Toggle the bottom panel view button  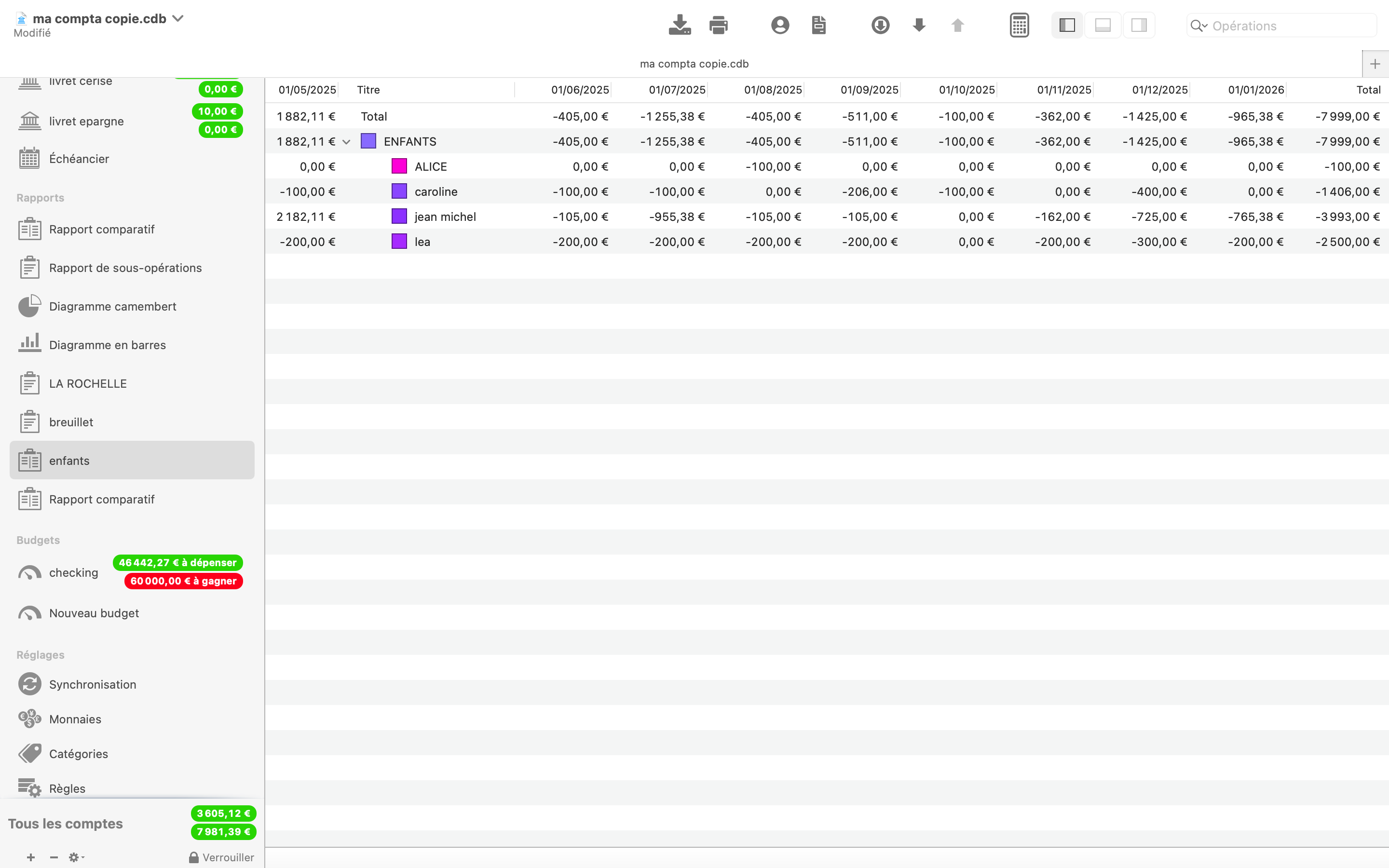coord(1103,25)
